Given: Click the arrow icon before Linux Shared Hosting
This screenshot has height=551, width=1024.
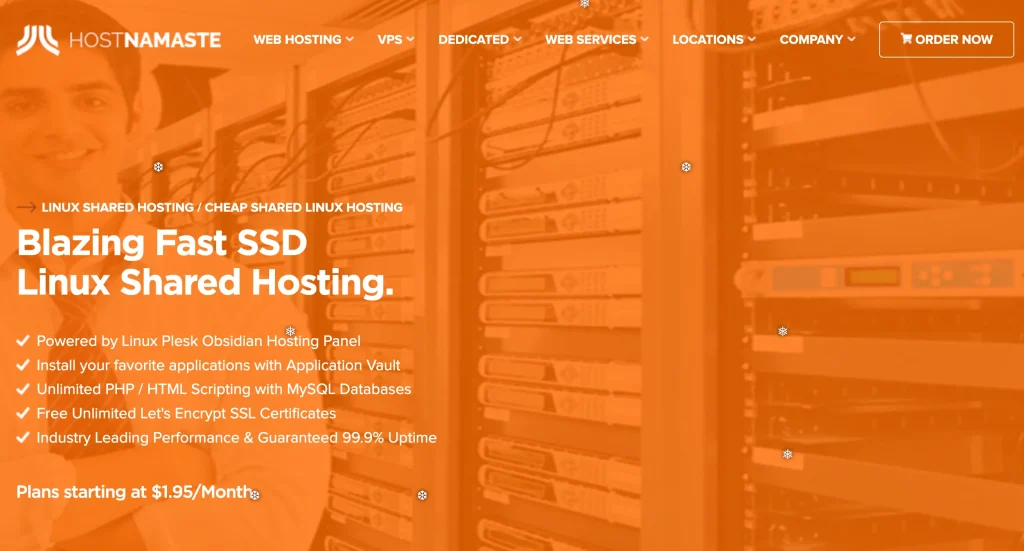Looking at the screenshot, I should [26, 207].
